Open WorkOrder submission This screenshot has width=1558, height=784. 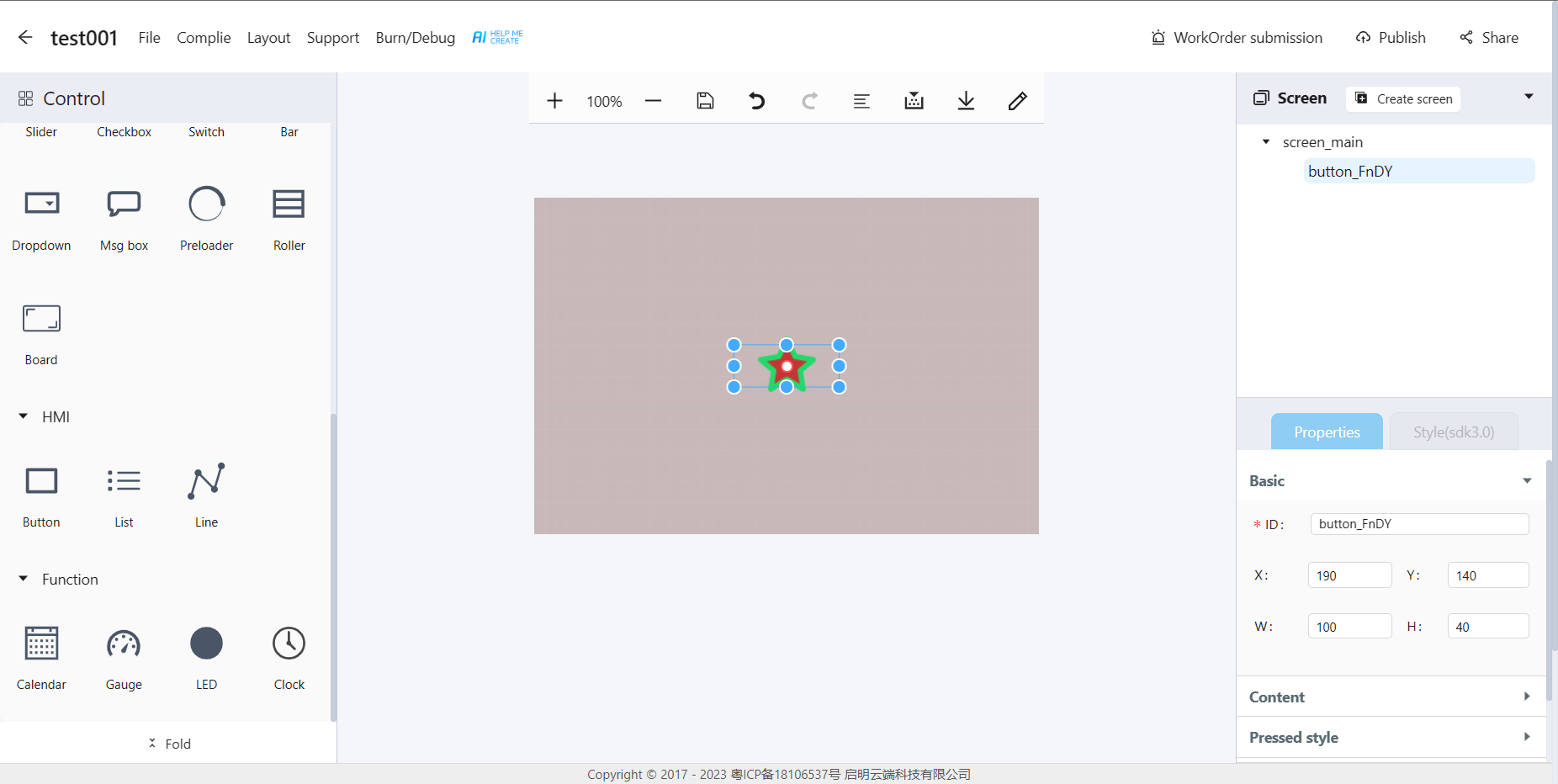(x=1237, y=37)
